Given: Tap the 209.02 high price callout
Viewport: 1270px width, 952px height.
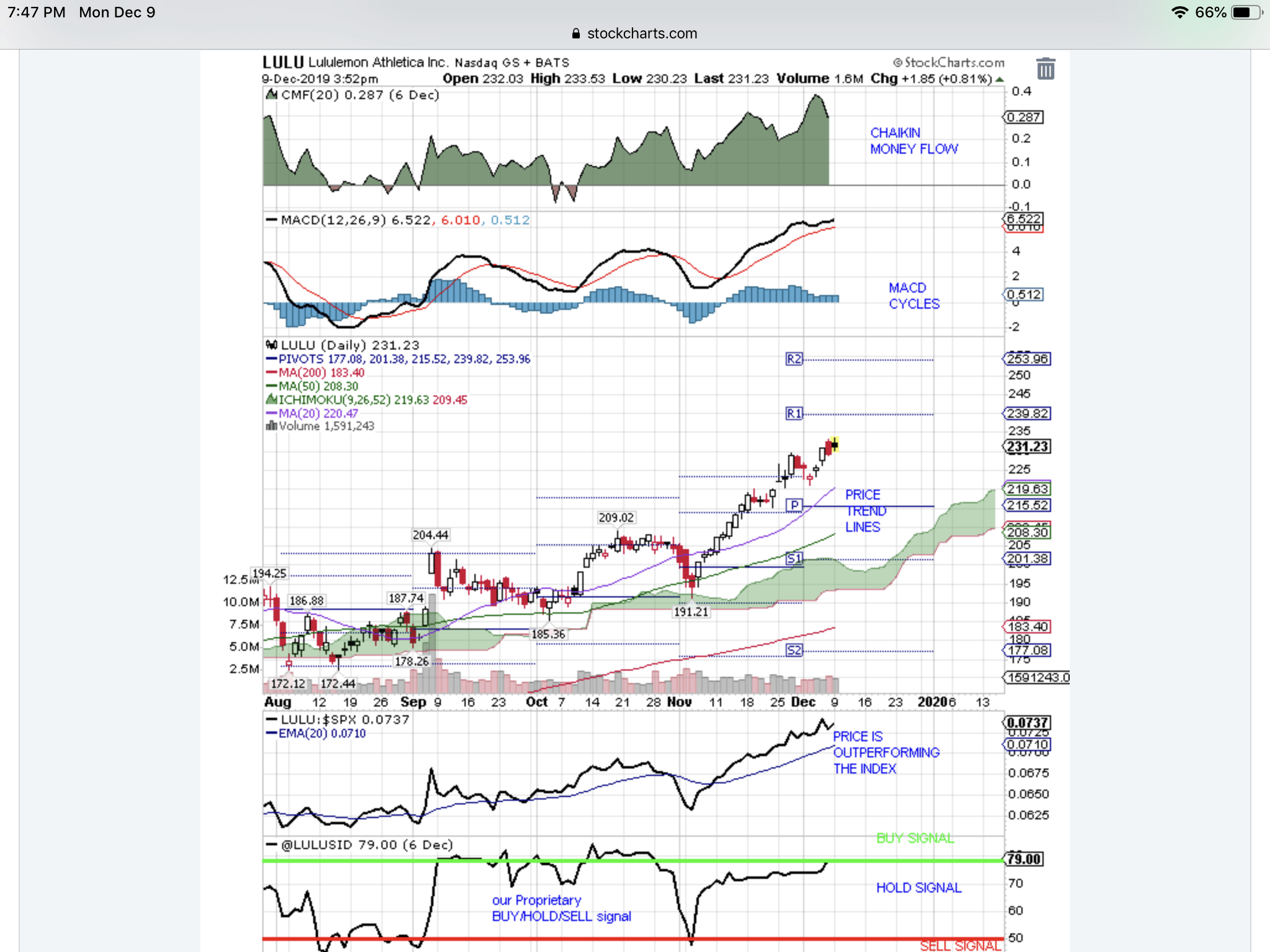Looking at the screenshot, I should click(x=616, y=518).
